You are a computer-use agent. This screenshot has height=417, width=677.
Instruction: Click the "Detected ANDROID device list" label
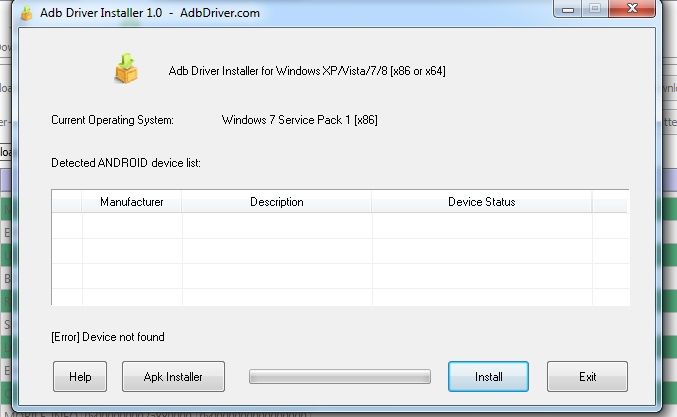tap(126, 162)
